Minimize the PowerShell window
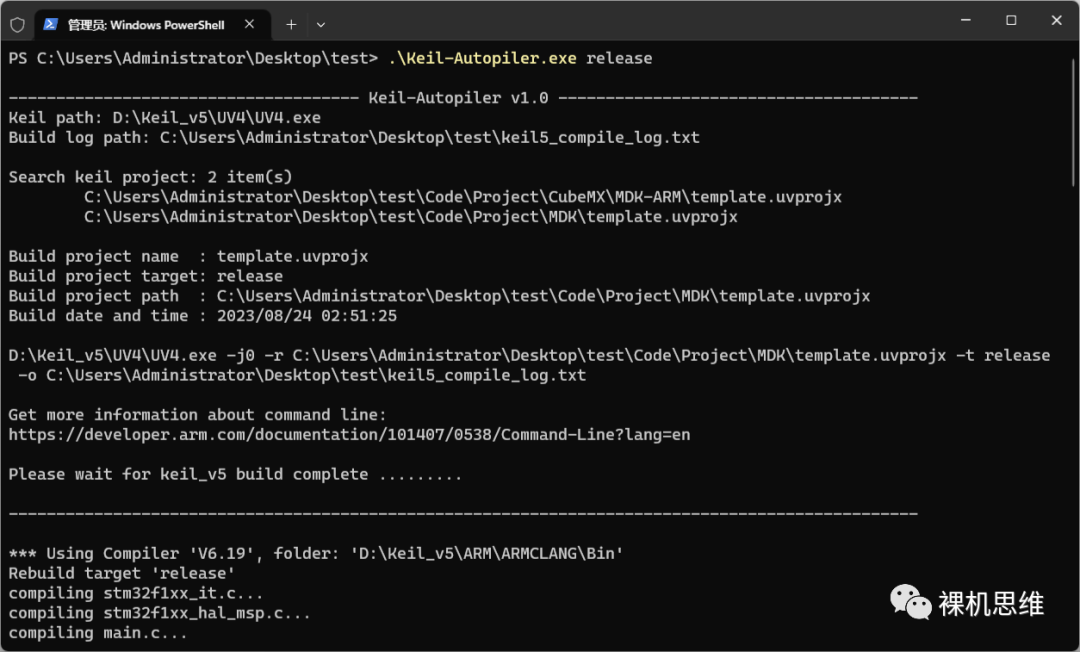Viewport: 1080px width, 652px height. pos(966,21)
